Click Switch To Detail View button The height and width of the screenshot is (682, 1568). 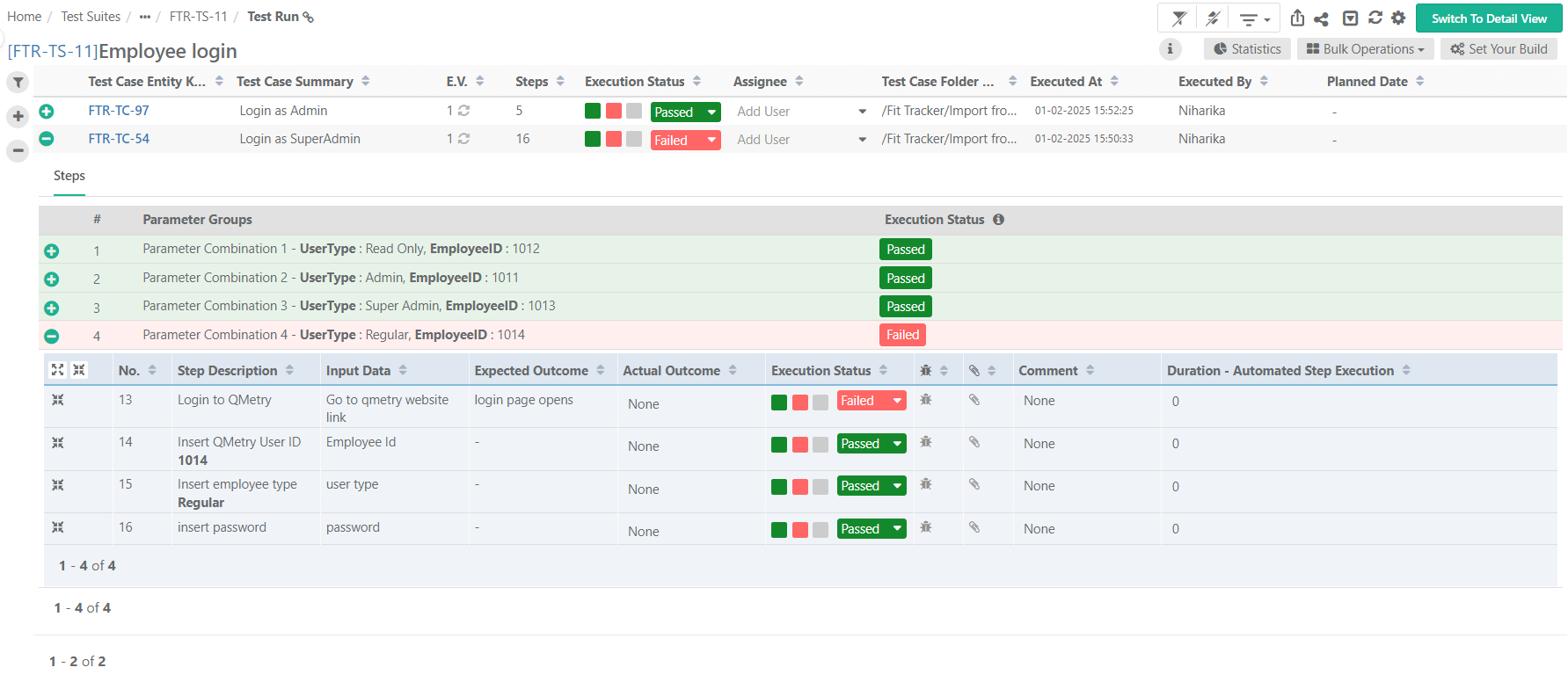click(x=1488, y=18)
